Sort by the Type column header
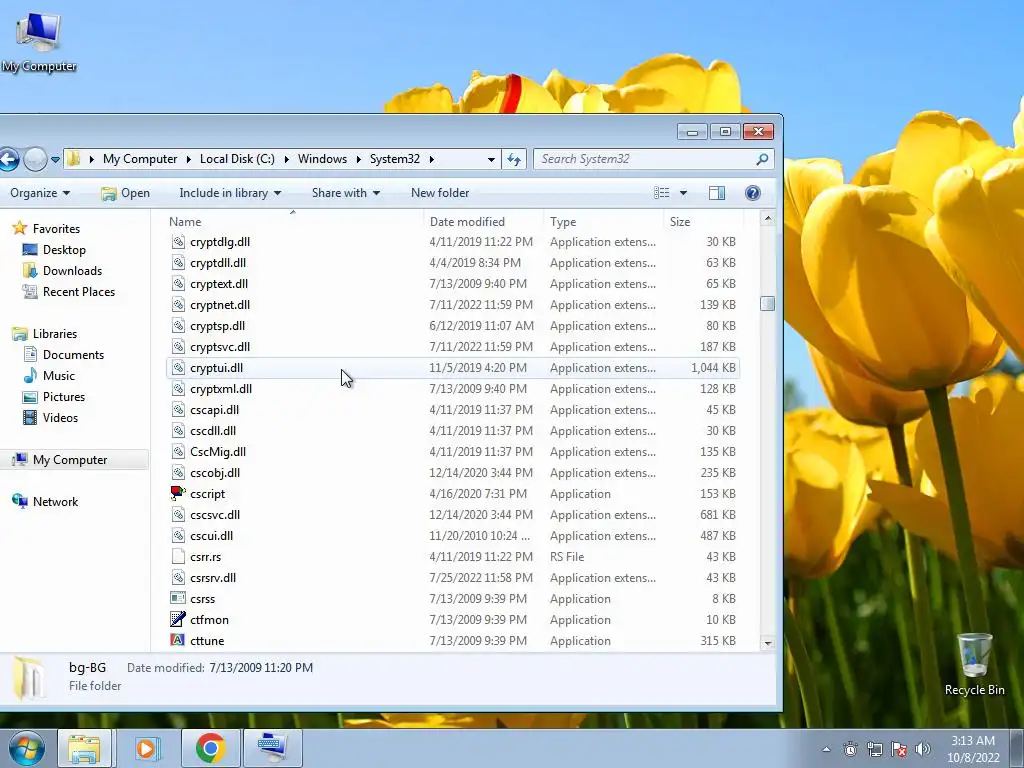Viewport: 1024px width, 768px height. [603, 221]
